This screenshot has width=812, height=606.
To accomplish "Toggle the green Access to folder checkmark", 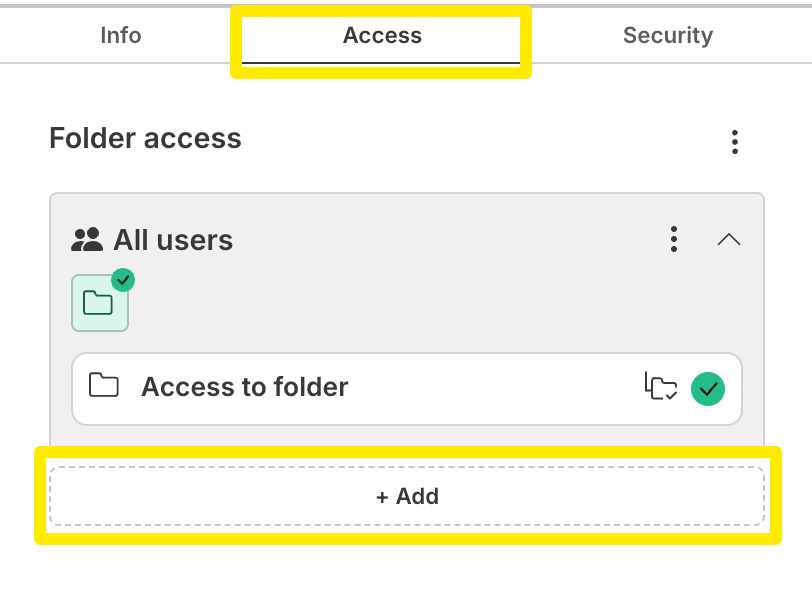I will click(x=708, y=388).
